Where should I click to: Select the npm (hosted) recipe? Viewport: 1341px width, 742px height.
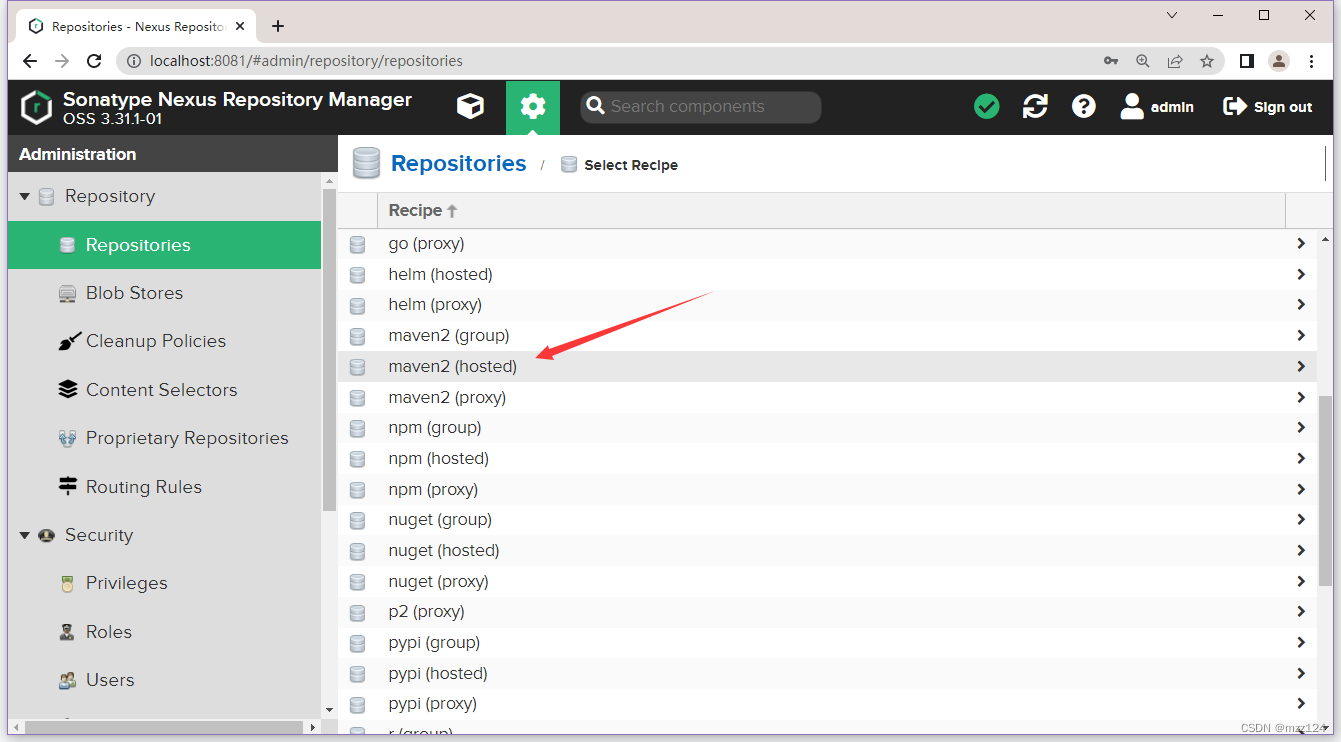(828, 458)
